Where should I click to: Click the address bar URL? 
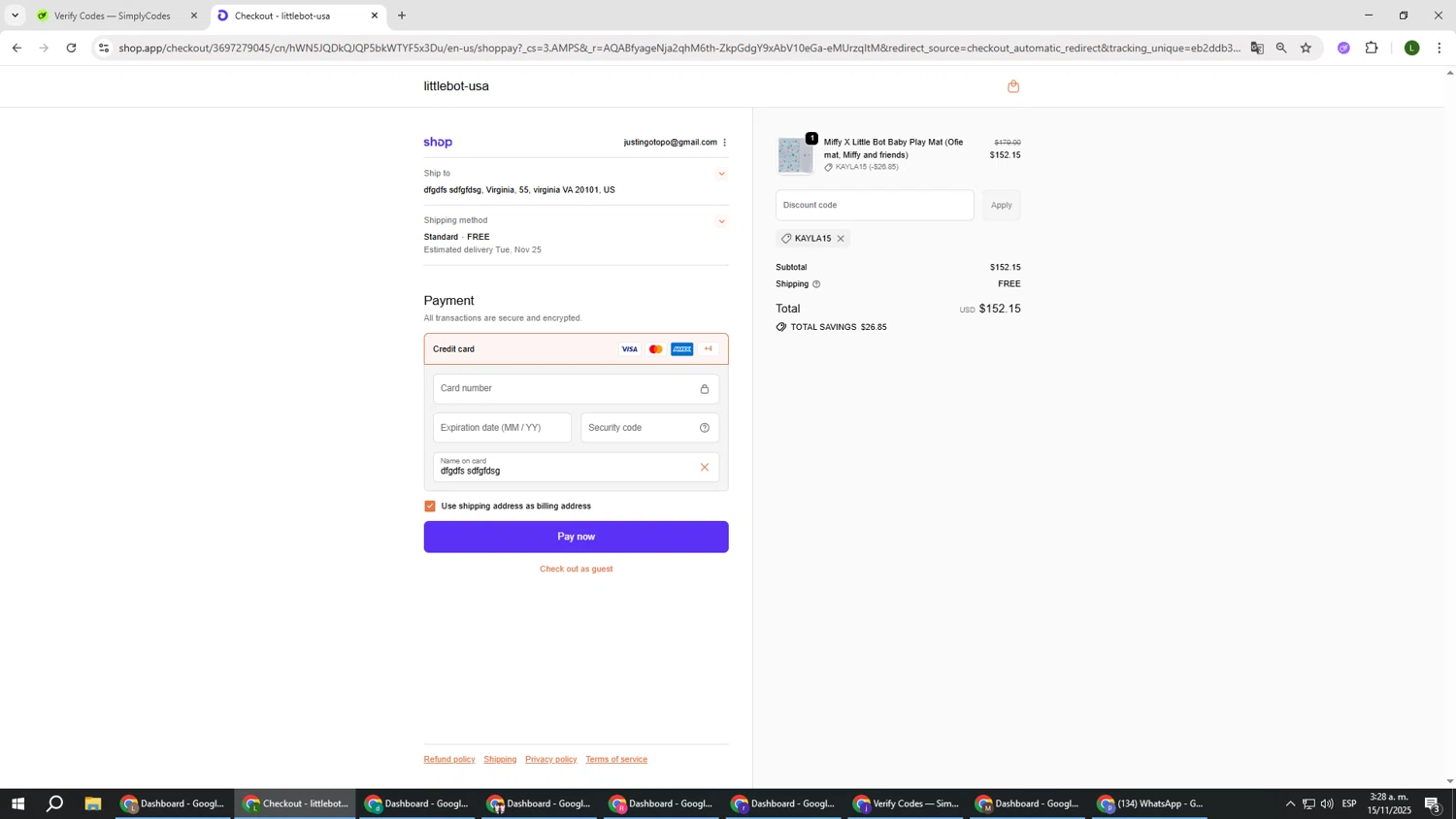tap(679, 48)
